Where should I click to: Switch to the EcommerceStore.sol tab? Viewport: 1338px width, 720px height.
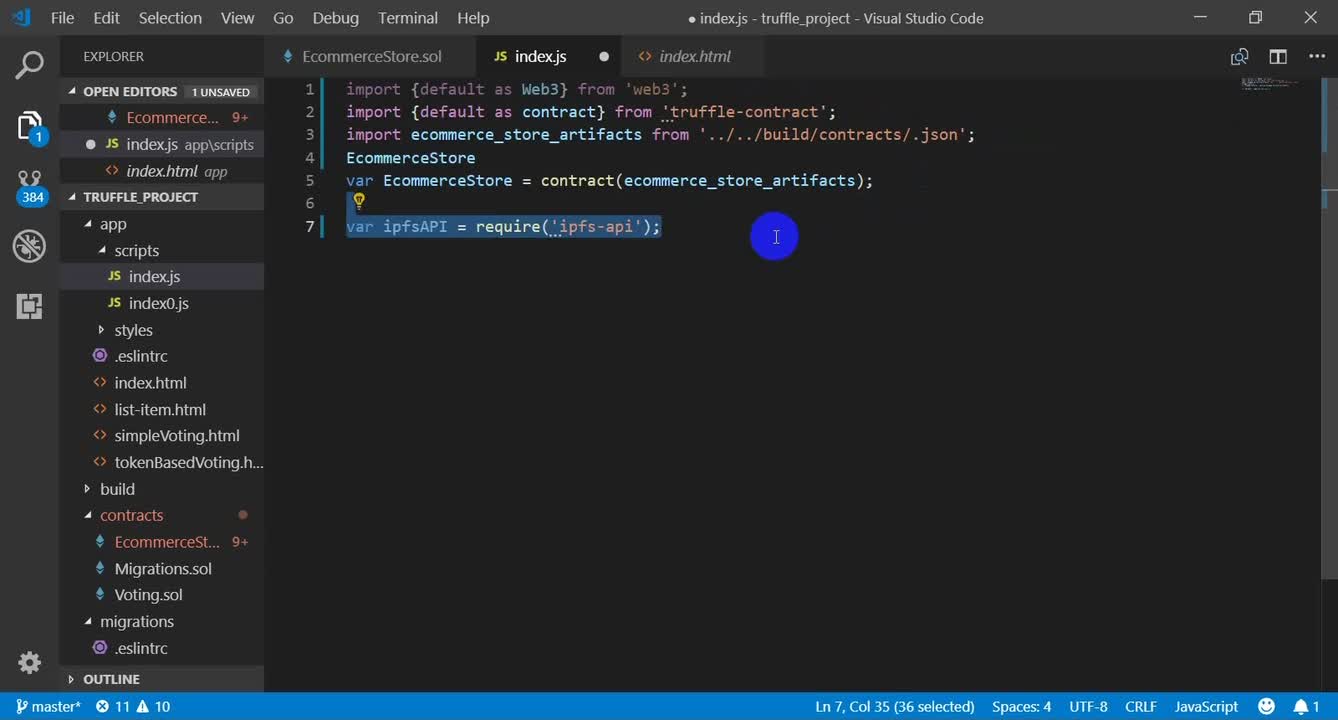tap(370, 57)
